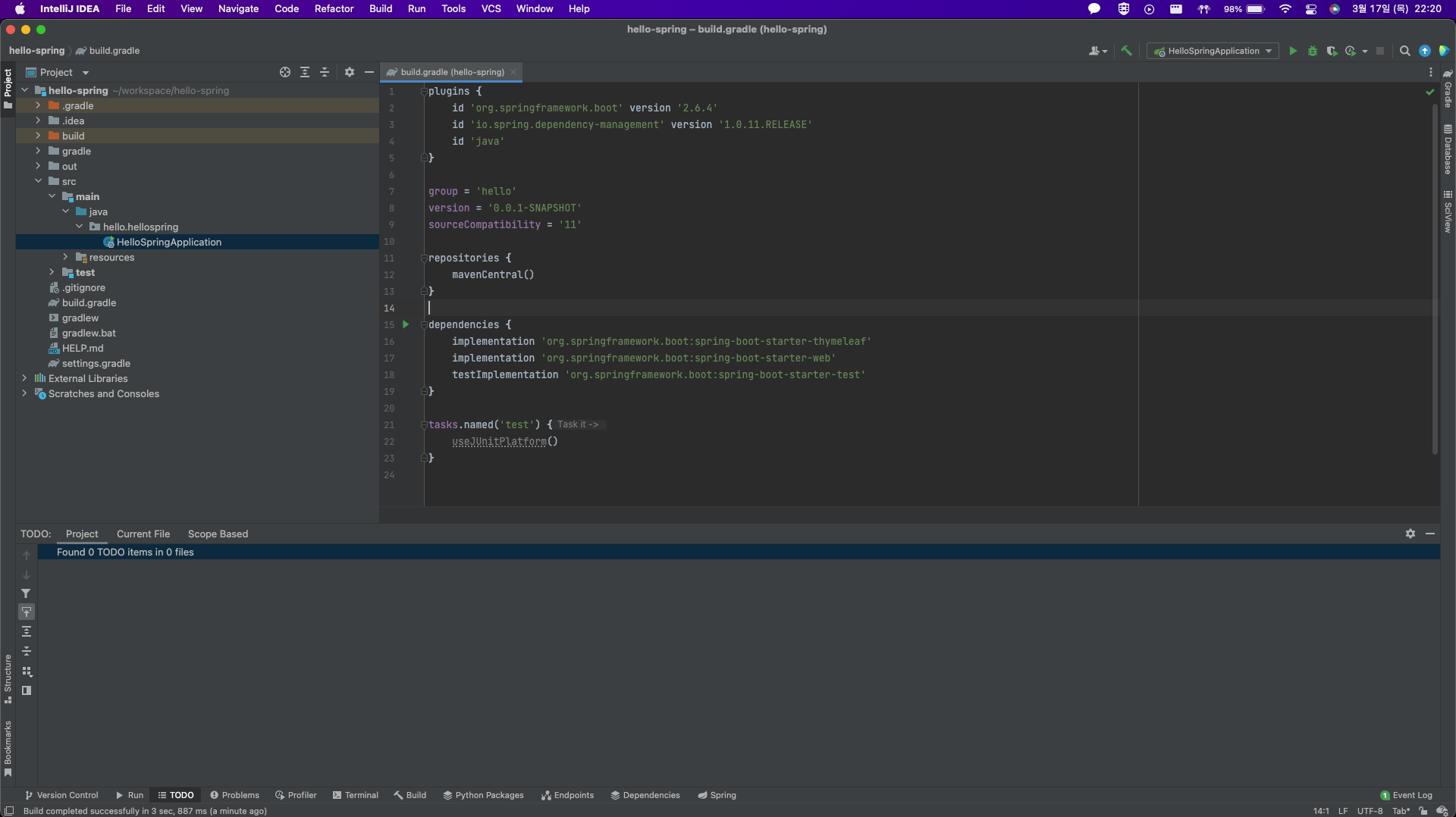Image resolution: width=1456 pixels, height=817 pixels.
Task: Click the blue update arrow icon
Action: tap(1425, 51)
